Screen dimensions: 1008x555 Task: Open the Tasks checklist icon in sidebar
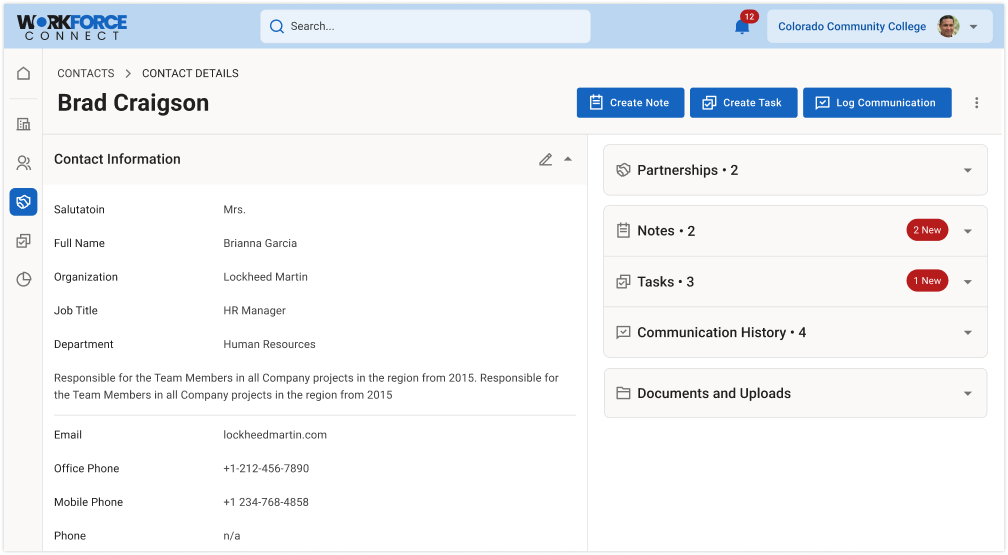point(23,241)
